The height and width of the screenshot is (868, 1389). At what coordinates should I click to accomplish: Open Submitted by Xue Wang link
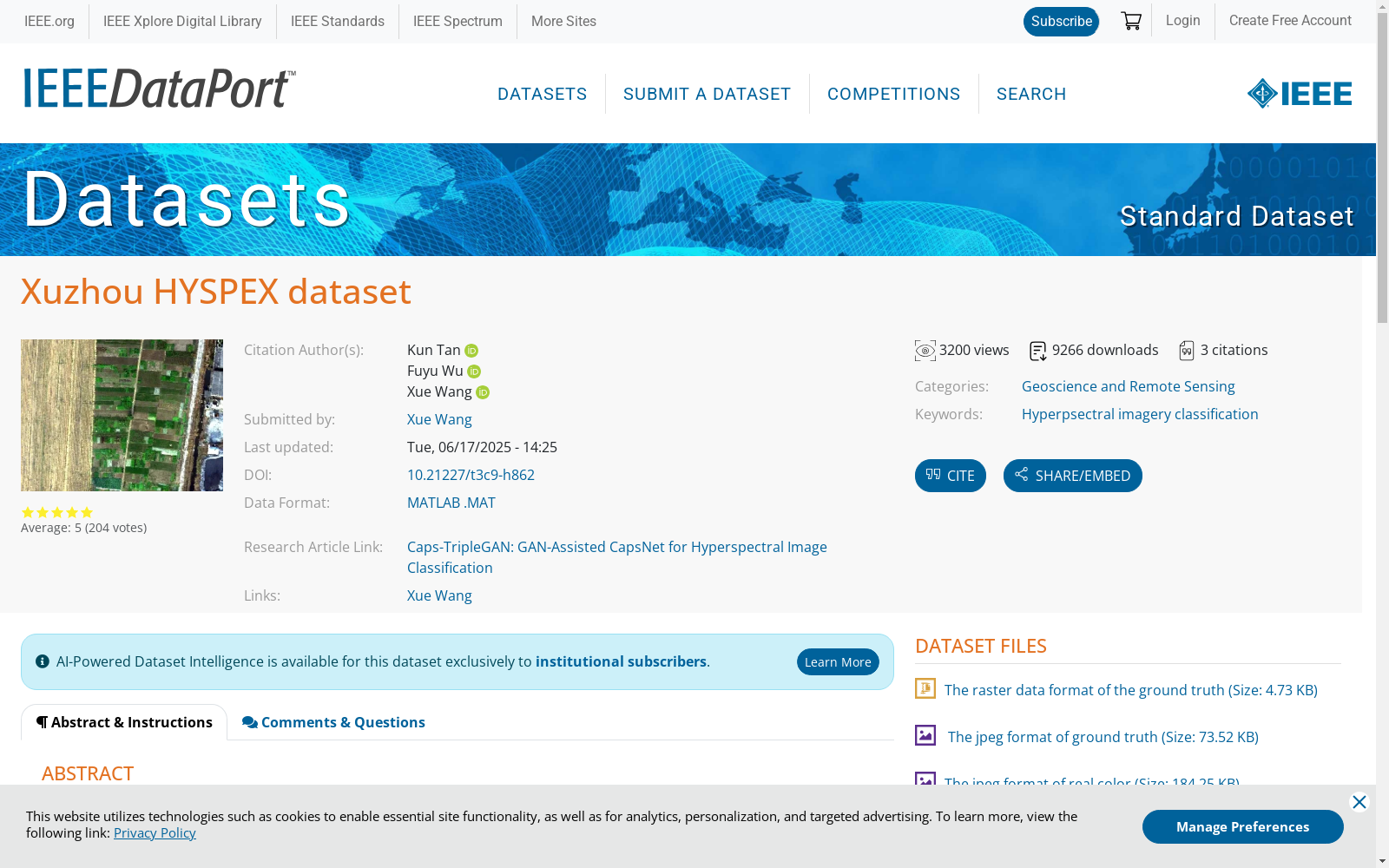439,419
